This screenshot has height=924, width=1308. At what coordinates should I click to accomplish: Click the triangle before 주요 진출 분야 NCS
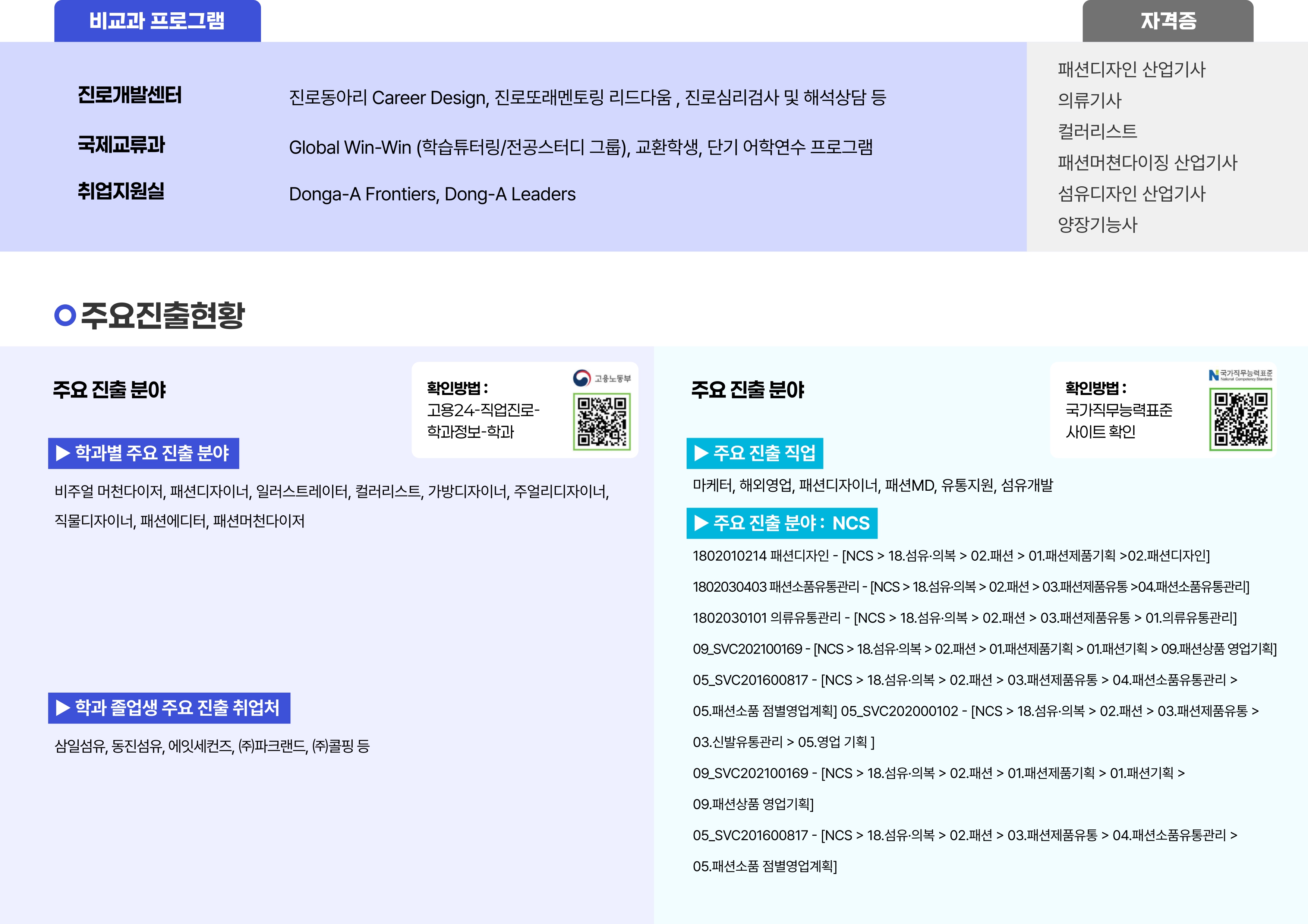point(701,523)
